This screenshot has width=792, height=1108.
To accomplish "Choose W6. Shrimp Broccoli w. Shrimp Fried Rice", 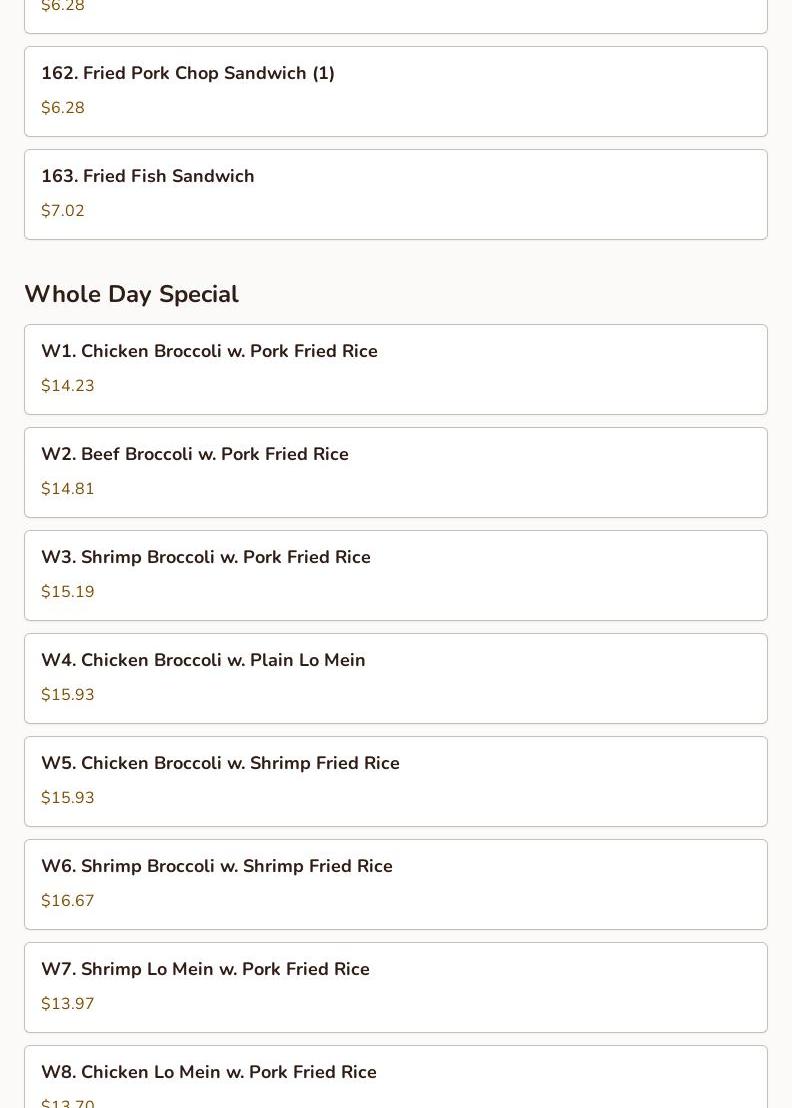I will click(x=217, y=867).
